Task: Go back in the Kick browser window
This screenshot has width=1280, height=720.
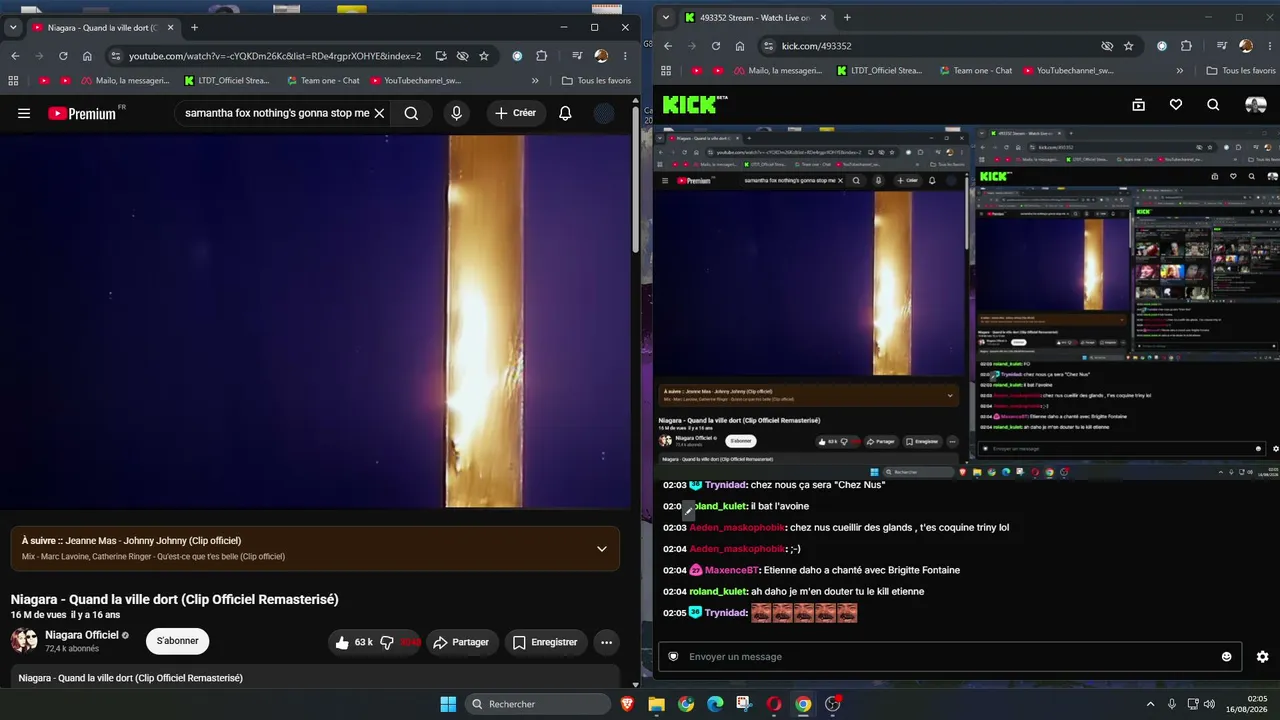Action: coord(668,46)
